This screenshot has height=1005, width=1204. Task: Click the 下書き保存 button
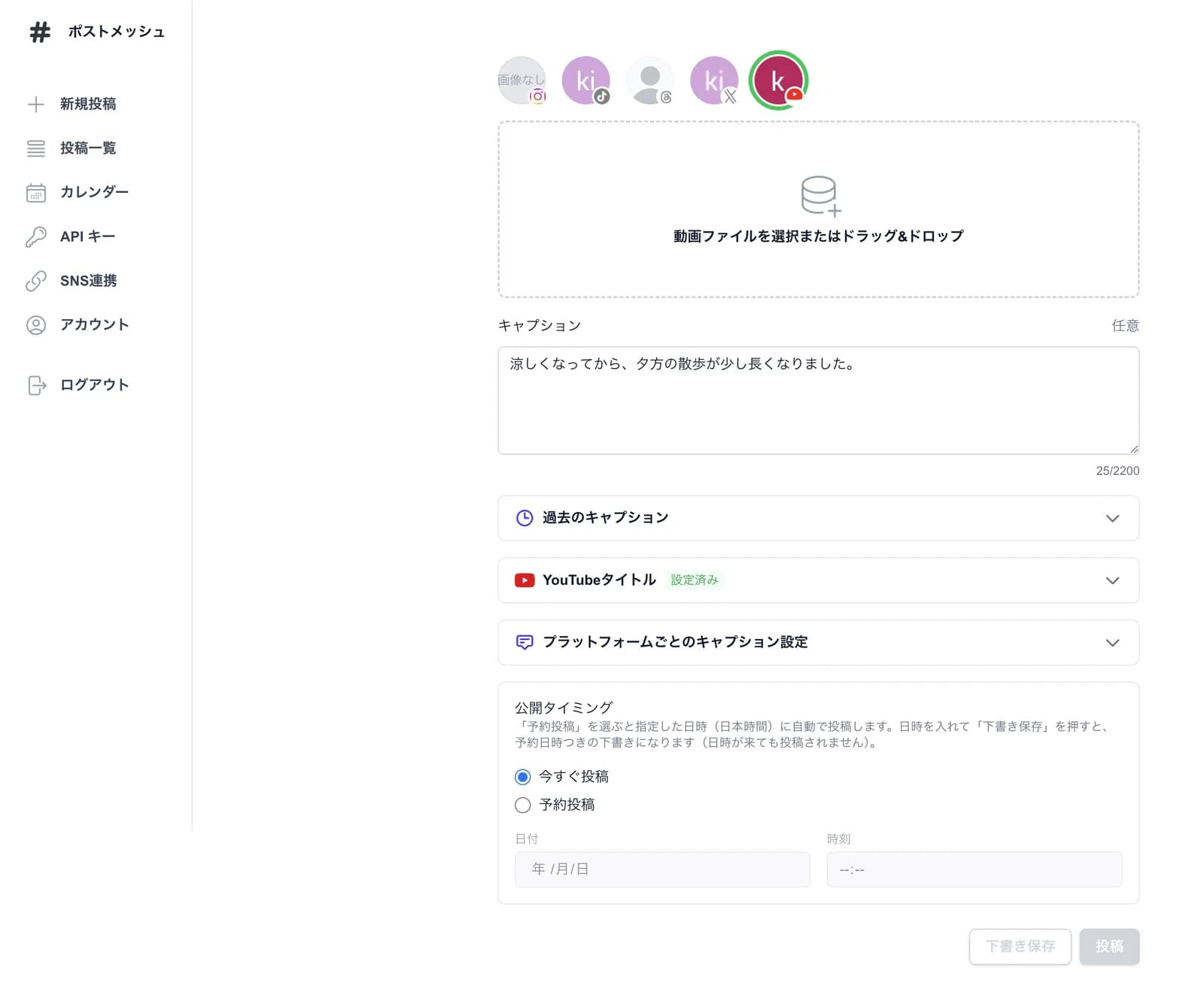click(x=1020, y=946)
